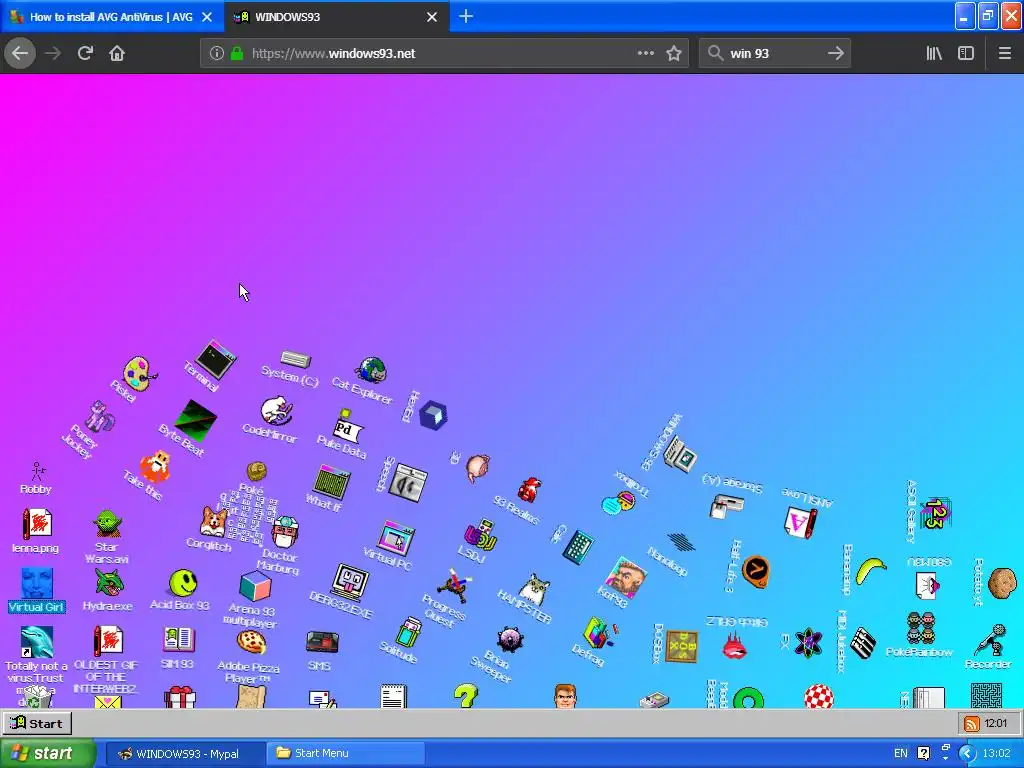1024x768 pixels.
Task: Open Progress Quest icon
Action: 455,585
